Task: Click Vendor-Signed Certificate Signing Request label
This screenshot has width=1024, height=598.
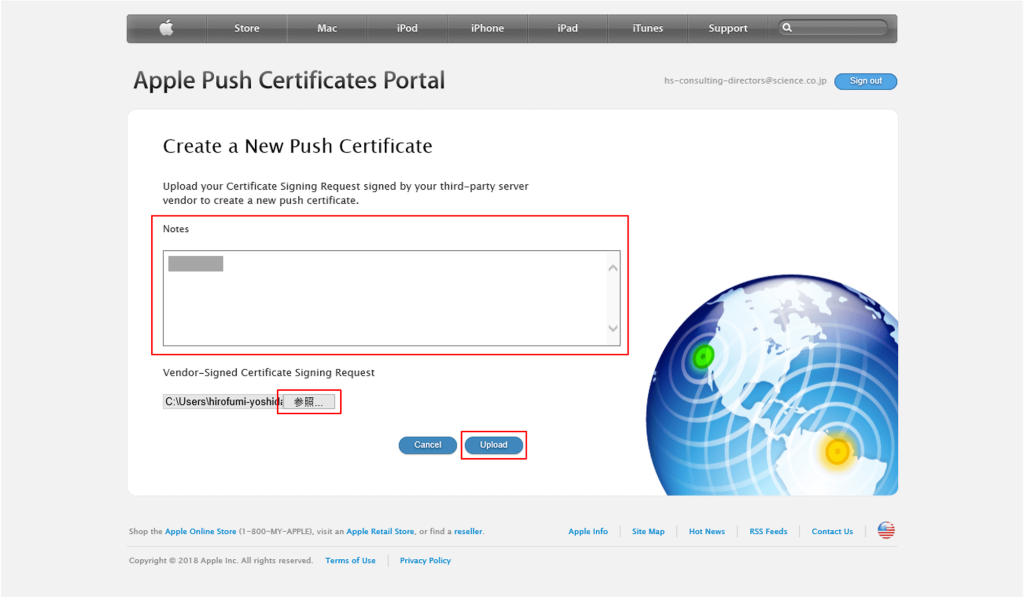Action: click(x=268, y=373)
